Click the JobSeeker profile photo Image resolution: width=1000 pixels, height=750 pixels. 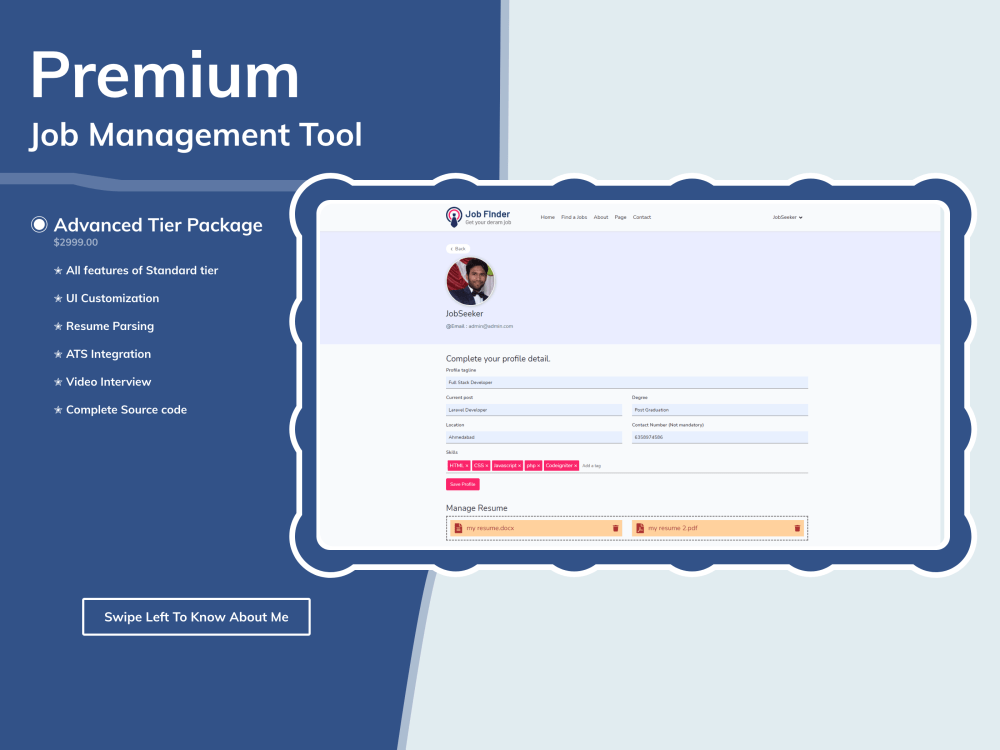(x=470, y=281)
